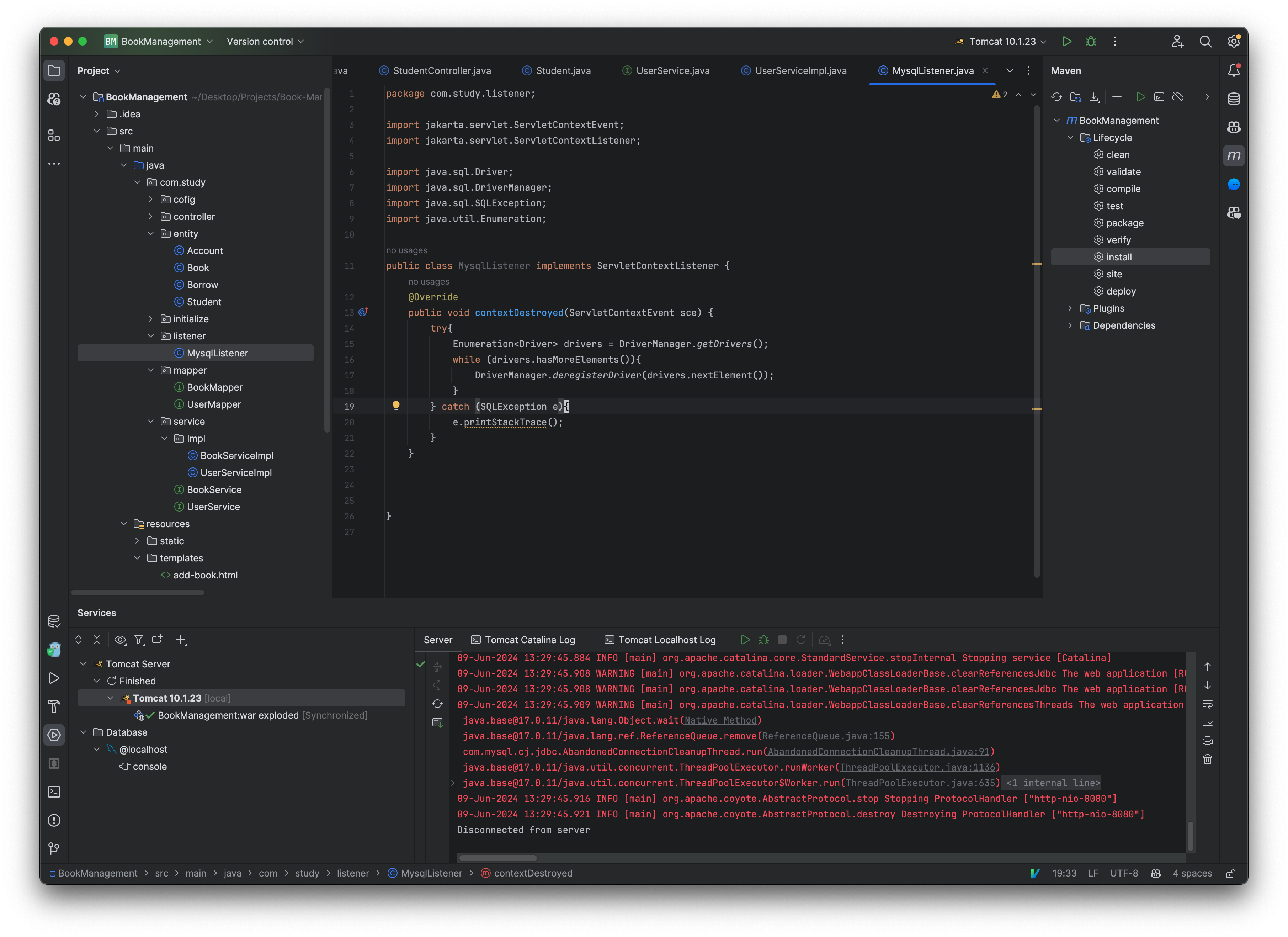This screenshot has width=1288, height=937.
Task: Switch to the Tomcat Catalina Log tab
Action: [523, 639]
